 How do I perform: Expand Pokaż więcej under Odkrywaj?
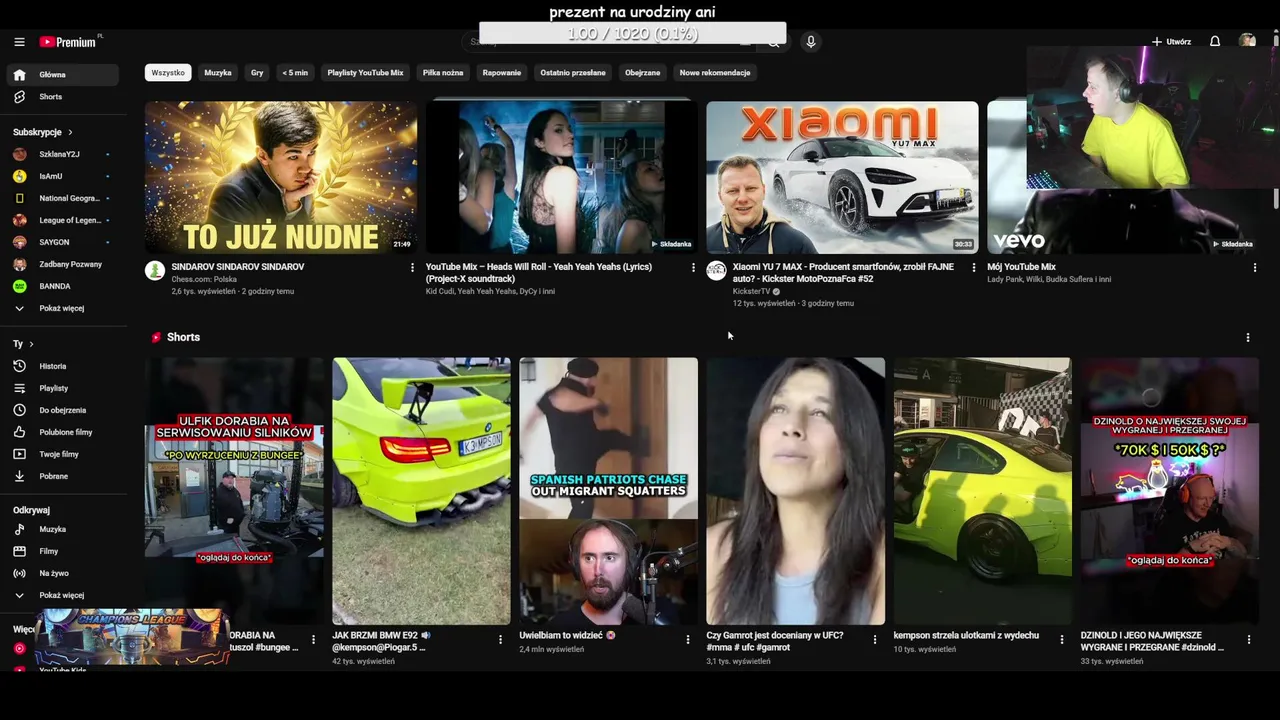(x=62, y=595)
